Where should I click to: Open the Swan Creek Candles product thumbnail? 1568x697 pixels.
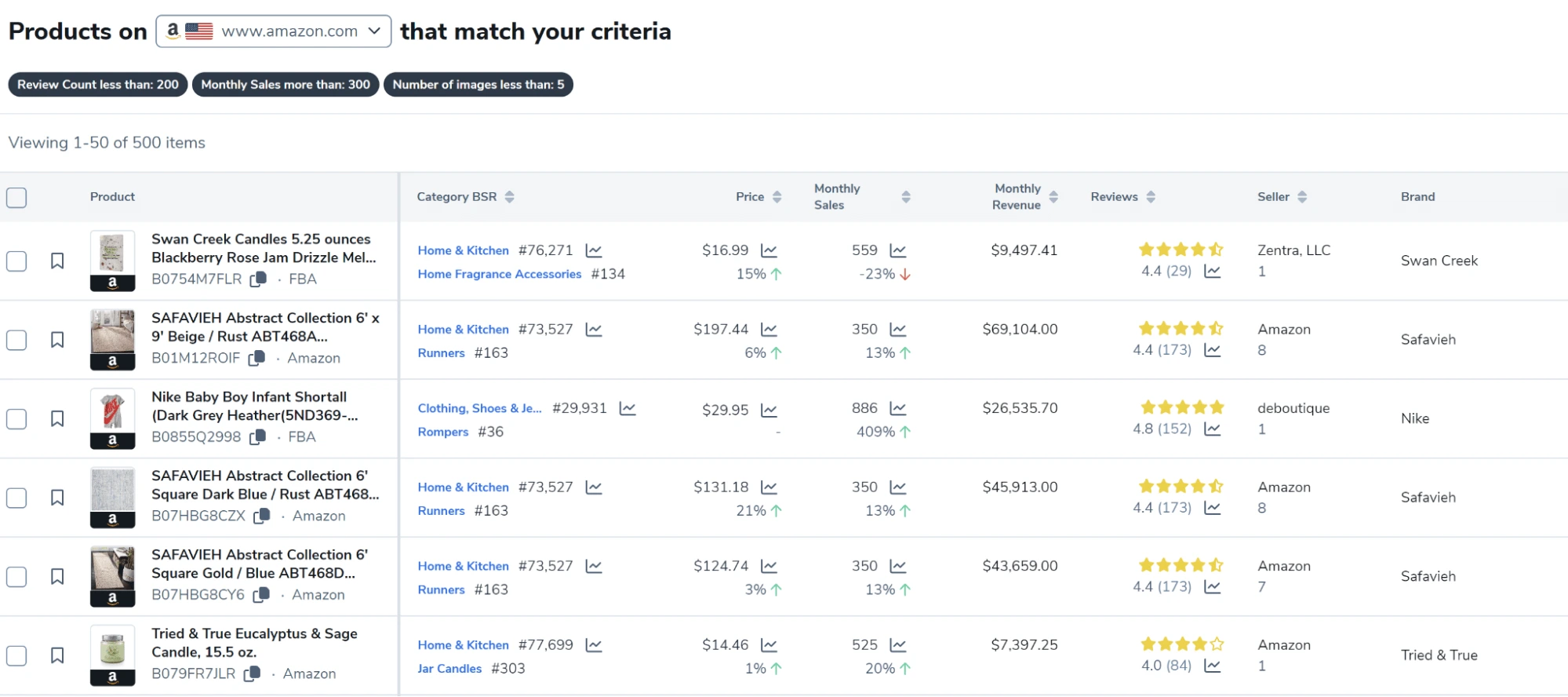112,261
